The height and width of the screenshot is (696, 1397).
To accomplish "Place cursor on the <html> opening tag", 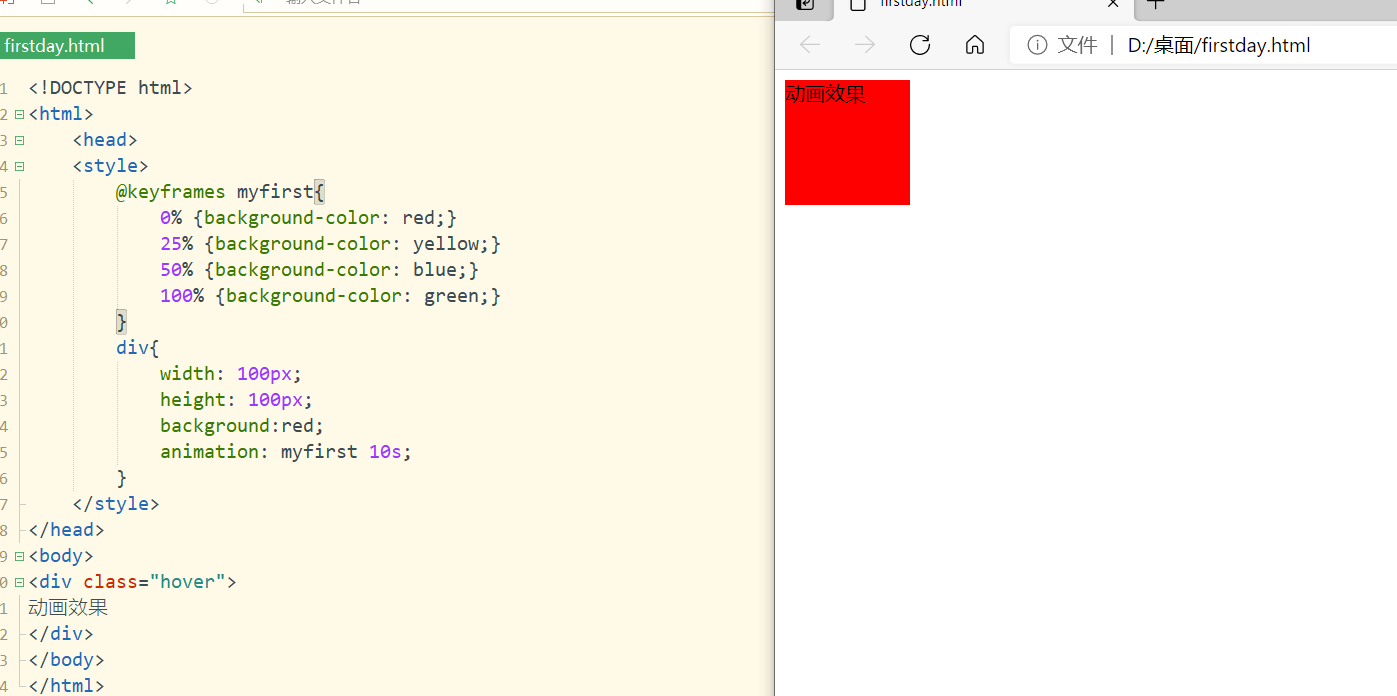I will pos(61,114).
